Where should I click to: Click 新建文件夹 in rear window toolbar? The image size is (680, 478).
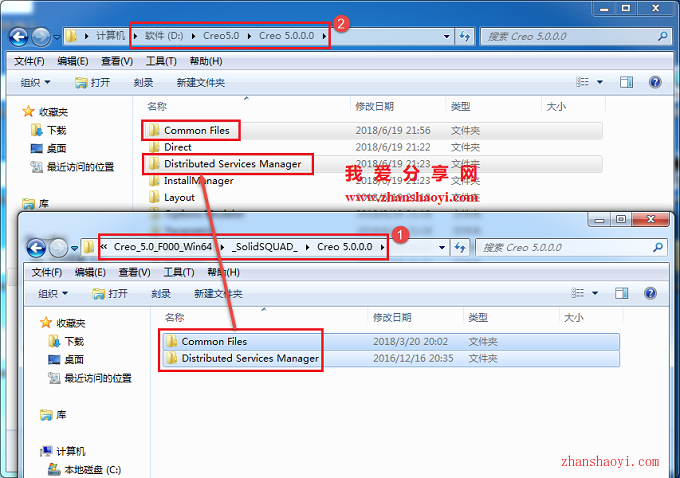(x=201, y=82)
